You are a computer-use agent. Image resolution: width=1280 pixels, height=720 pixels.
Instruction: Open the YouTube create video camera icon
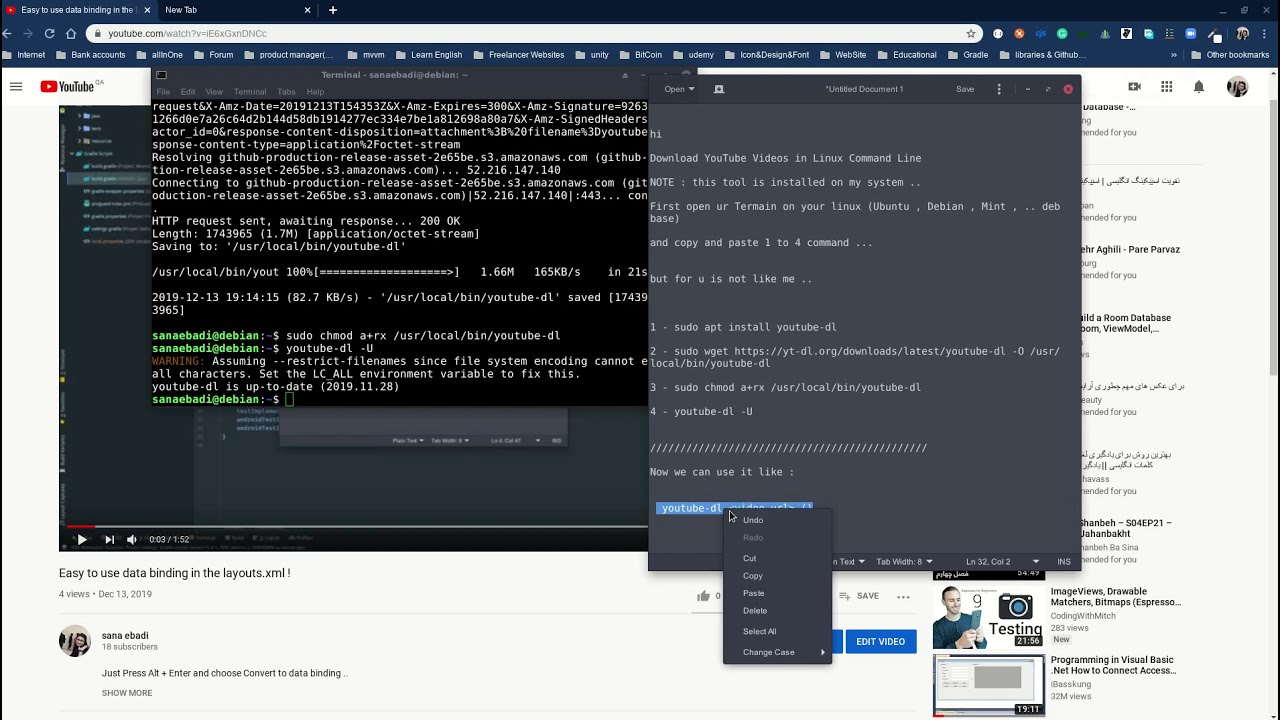coord(1134,87)
